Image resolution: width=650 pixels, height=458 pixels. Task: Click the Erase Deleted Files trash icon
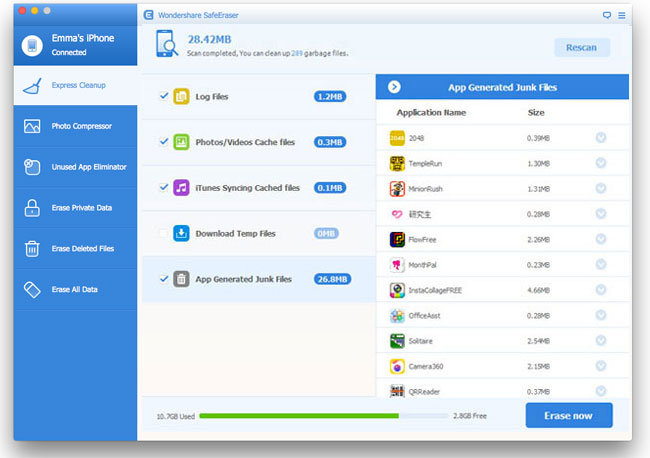tap(32, 249)
